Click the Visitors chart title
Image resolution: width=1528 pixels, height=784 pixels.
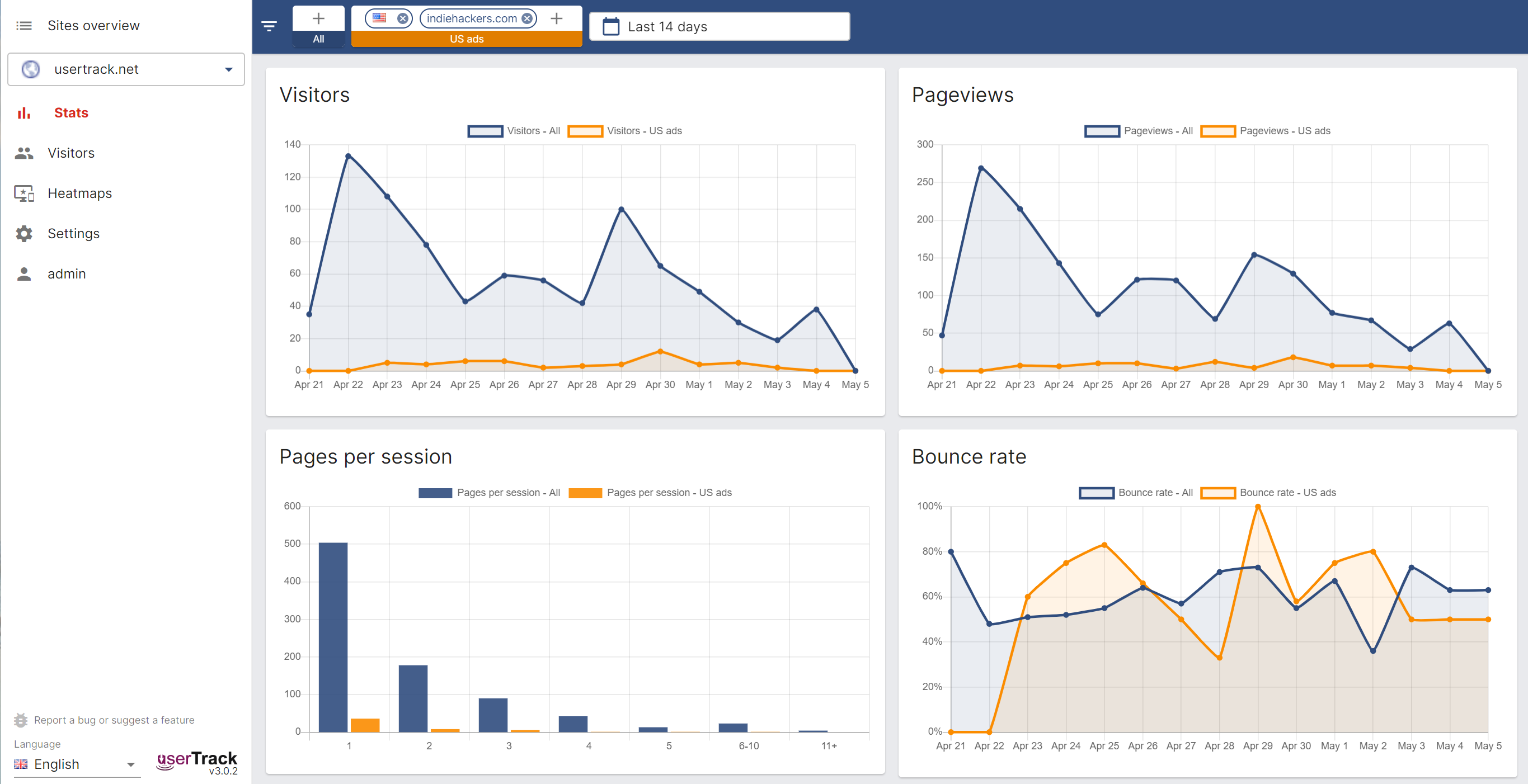314,95
